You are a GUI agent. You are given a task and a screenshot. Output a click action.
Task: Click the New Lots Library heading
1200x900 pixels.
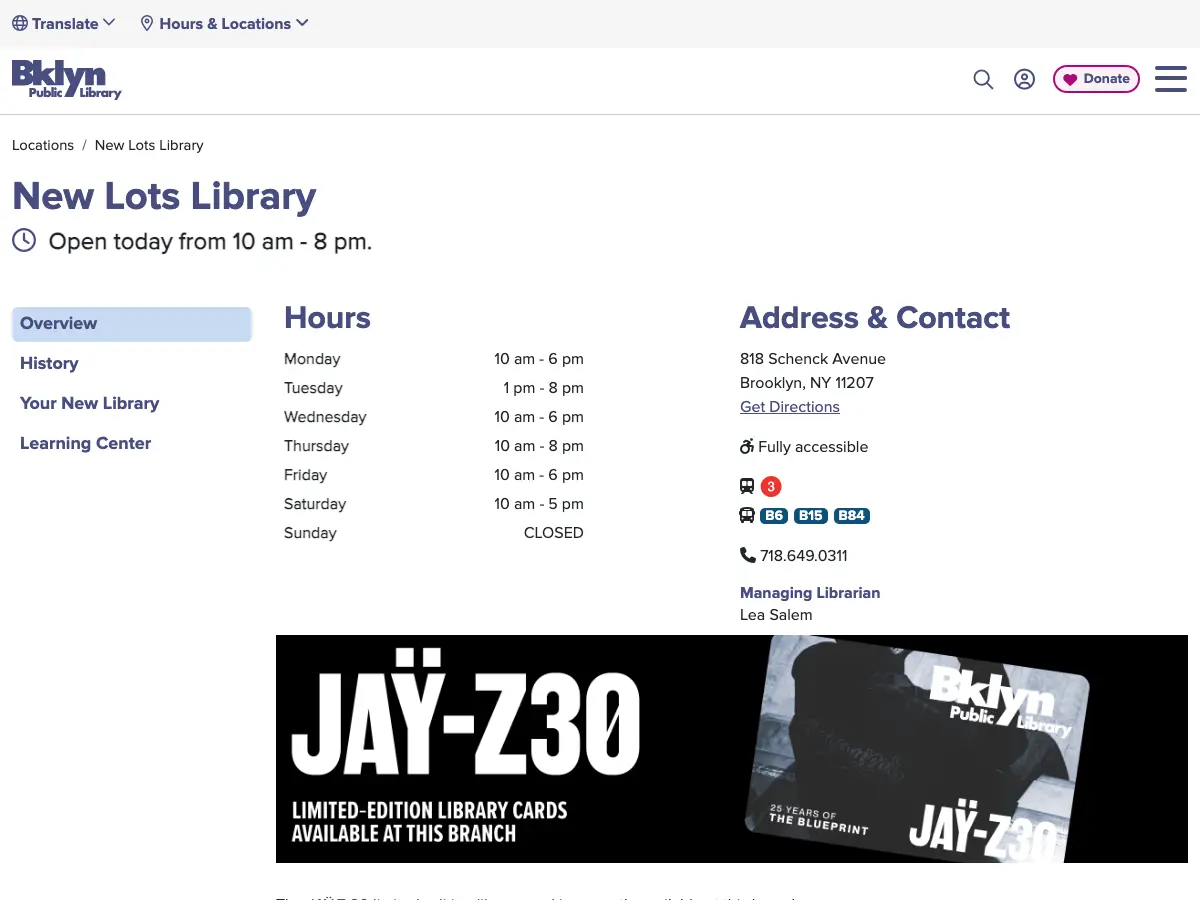(164, 196)
